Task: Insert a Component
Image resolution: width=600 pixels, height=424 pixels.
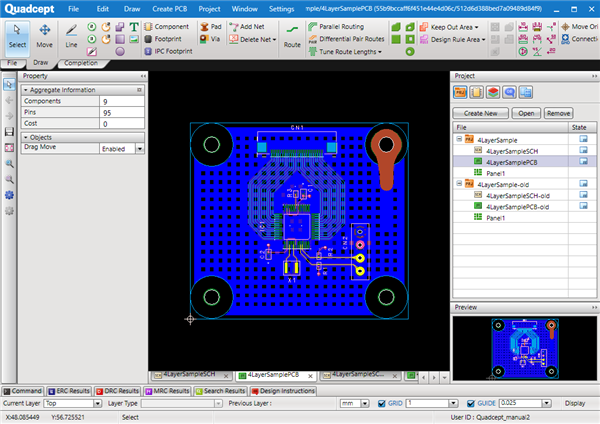Action: pyautogui.click(x=166, y=27)
